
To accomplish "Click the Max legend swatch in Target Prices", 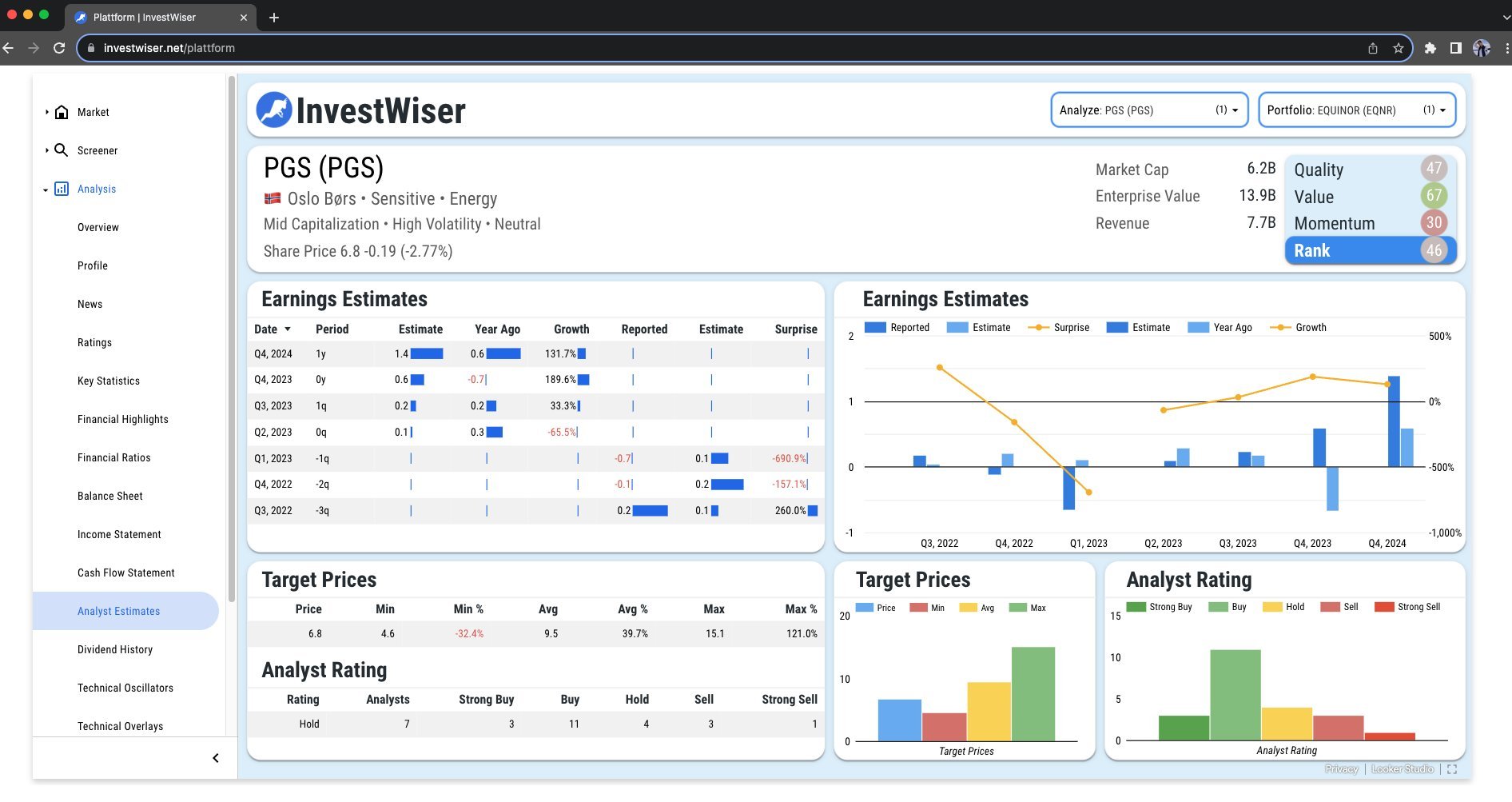I will (x=1017, y=608).
